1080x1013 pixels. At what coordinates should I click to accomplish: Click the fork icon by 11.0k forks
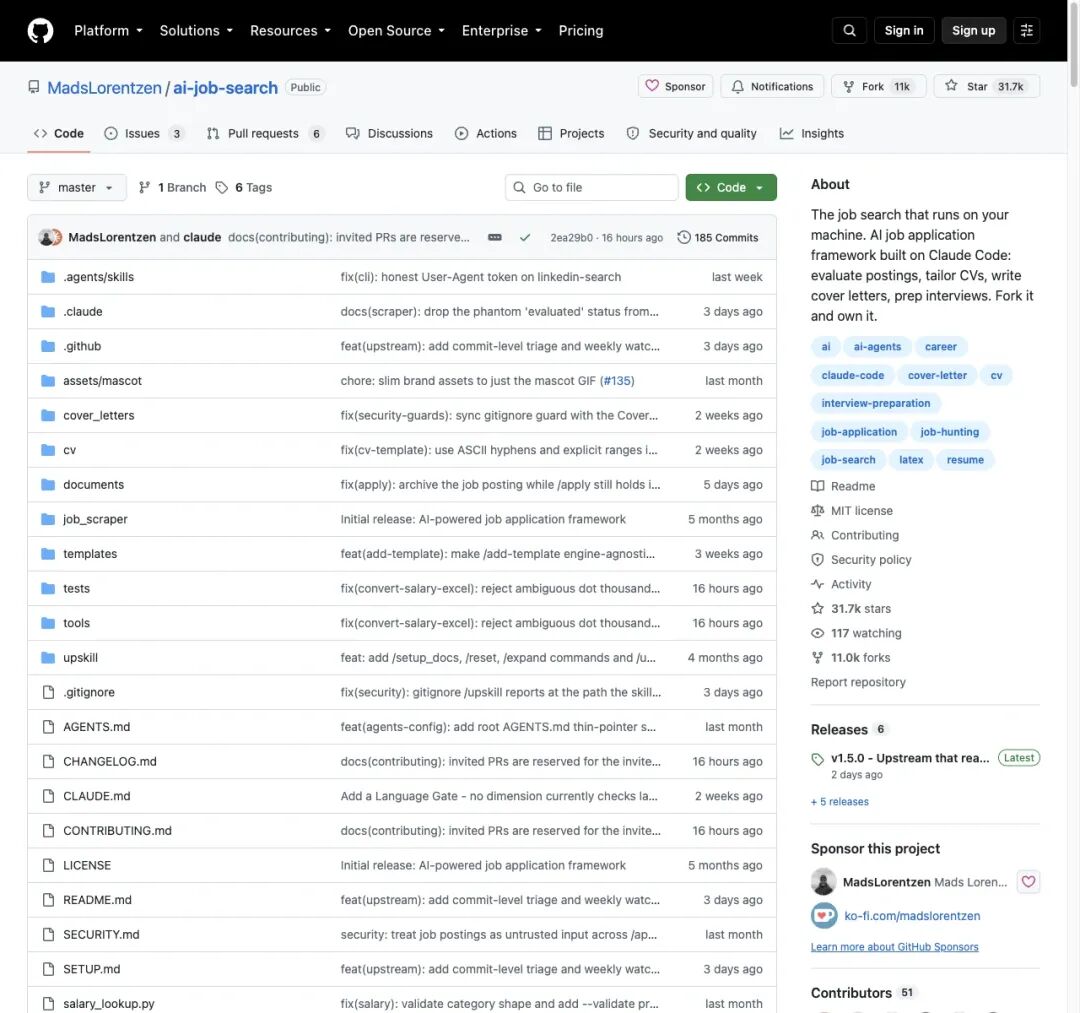(817, 658)
